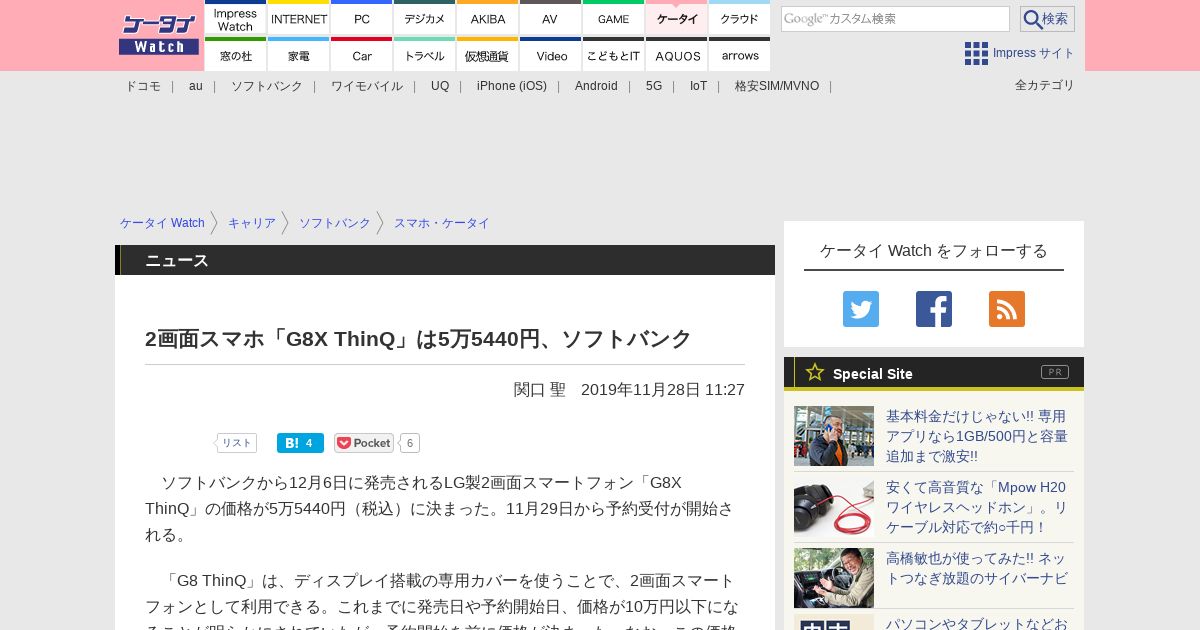1200x630 pixels.
Task: Click the Impress サイト grid icon
Action: [976, 53]
